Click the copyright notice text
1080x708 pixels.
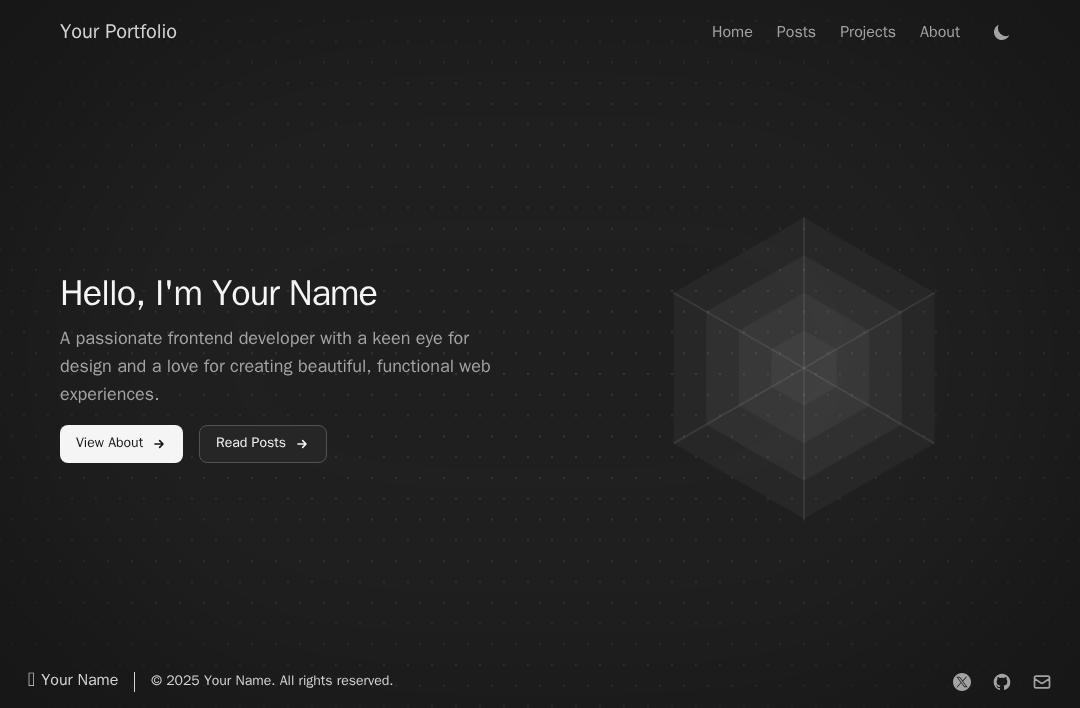[x=272, y=681]
